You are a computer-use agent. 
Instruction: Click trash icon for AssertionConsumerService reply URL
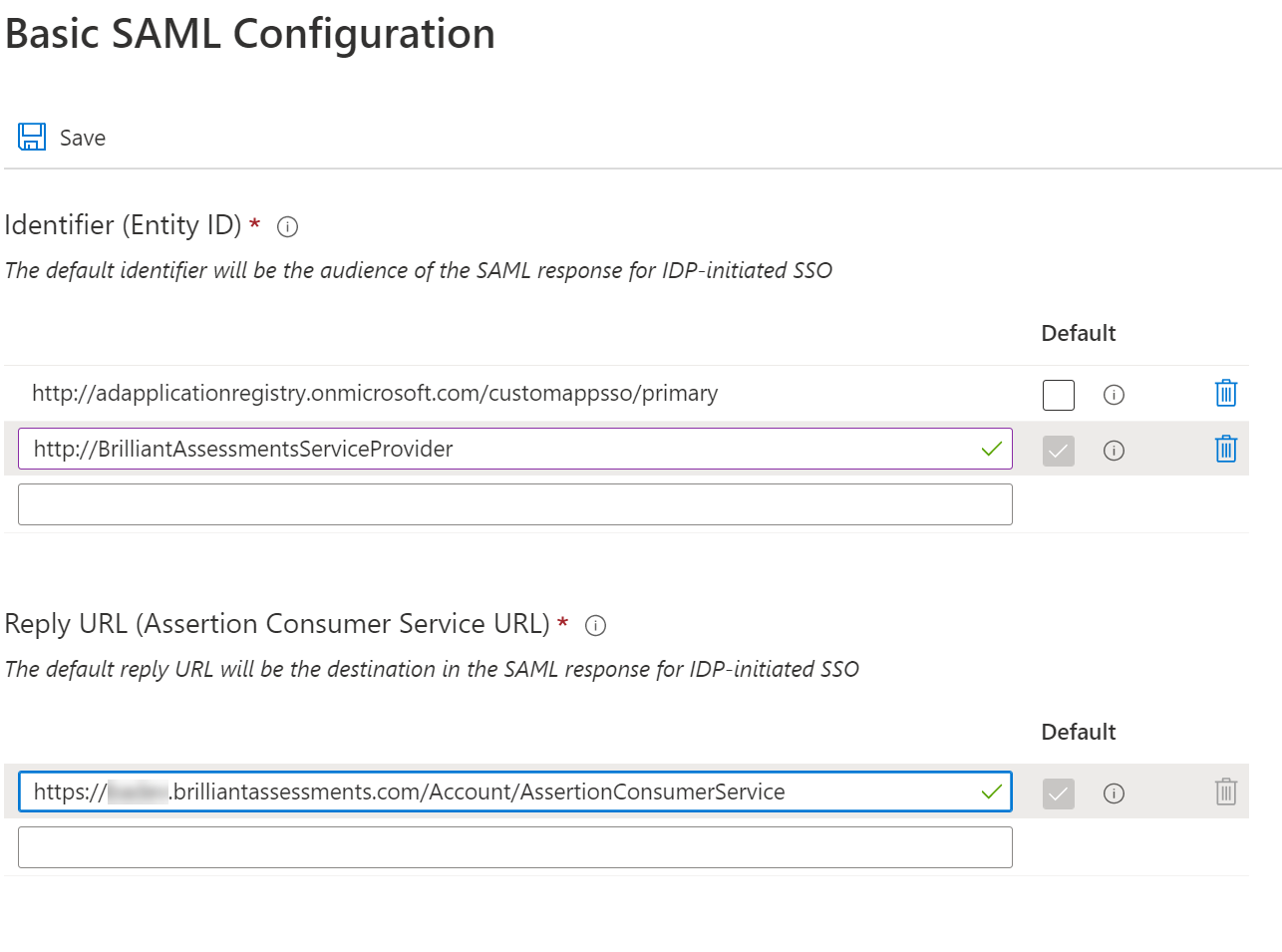(x=1225, y=792)
